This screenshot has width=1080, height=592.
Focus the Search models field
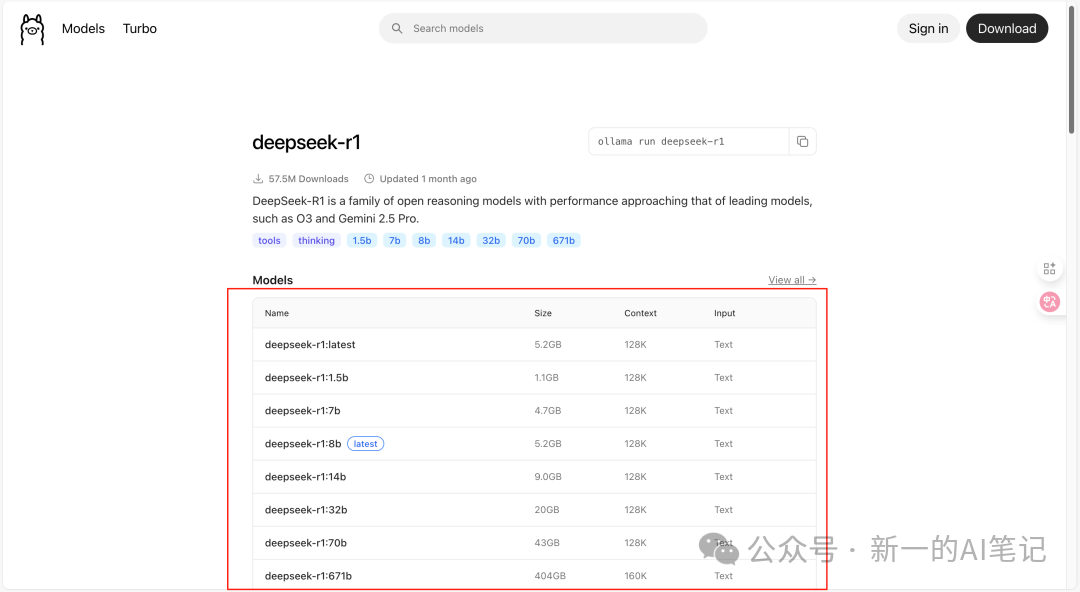click(543, 28)
